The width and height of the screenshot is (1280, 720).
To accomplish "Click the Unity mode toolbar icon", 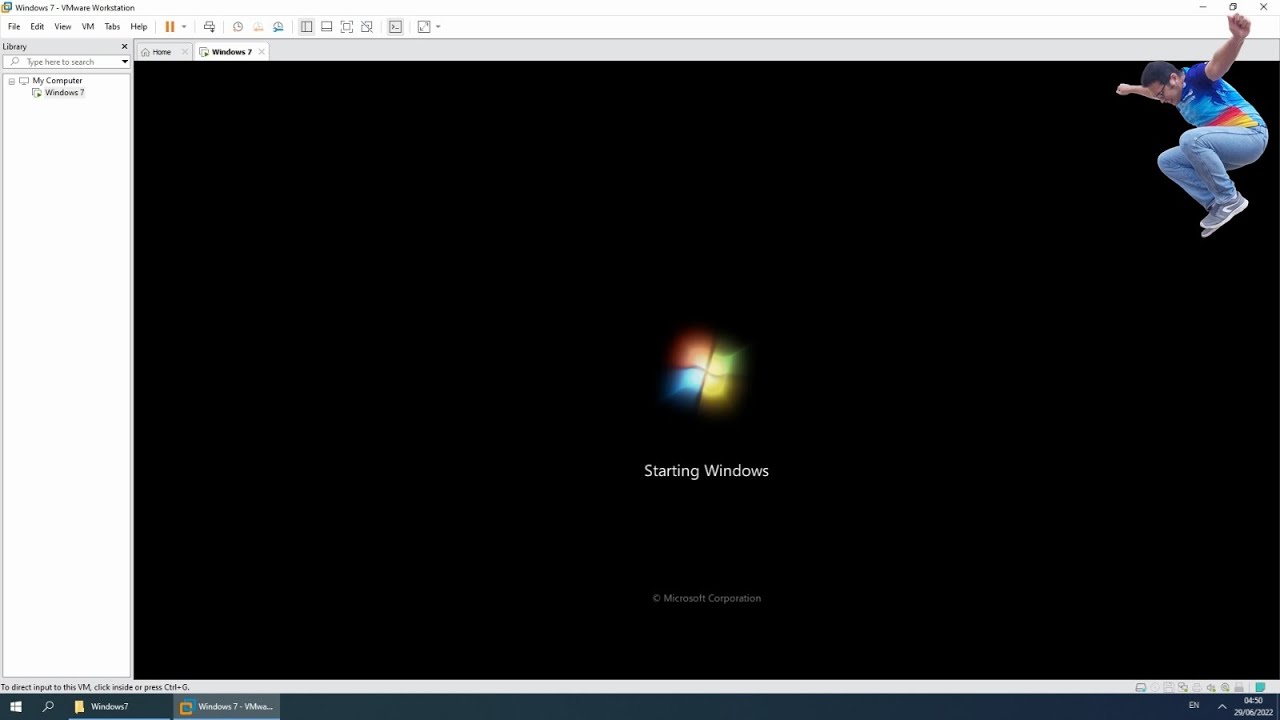I will coord(367,27).
